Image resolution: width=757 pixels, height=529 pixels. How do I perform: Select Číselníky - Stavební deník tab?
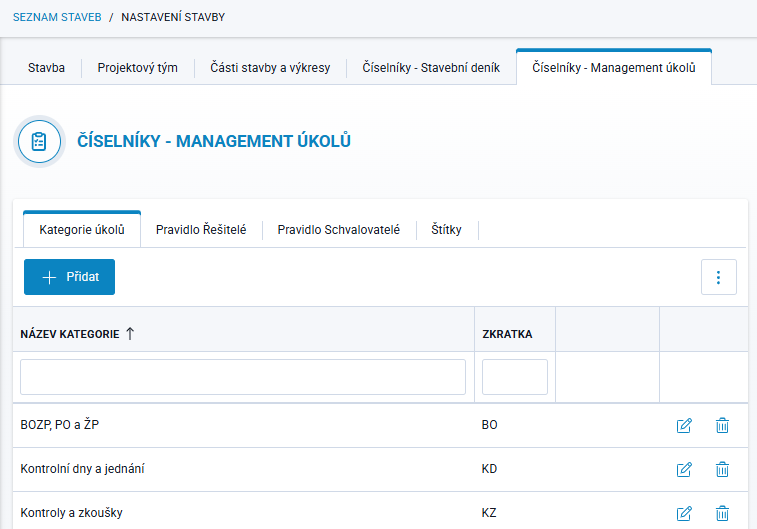[431, 68]
